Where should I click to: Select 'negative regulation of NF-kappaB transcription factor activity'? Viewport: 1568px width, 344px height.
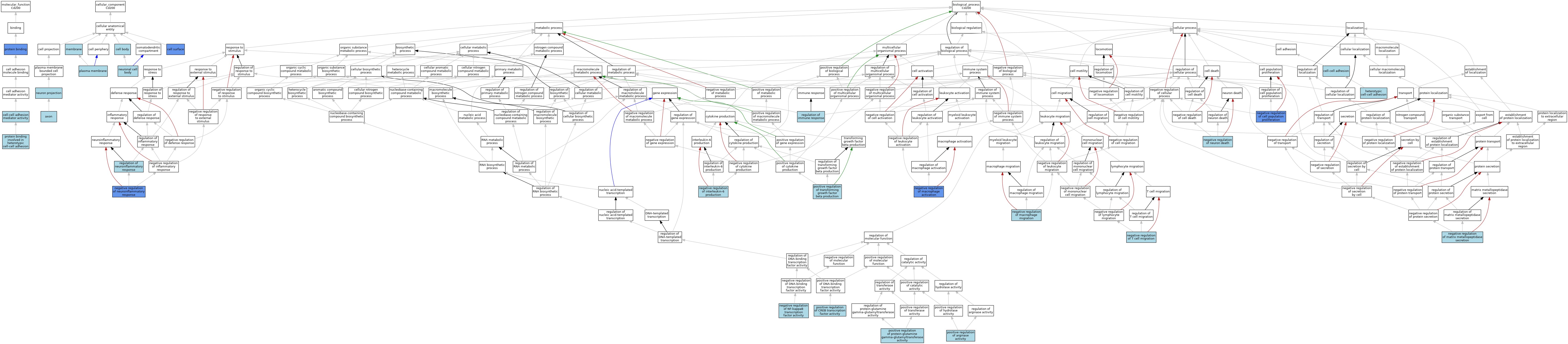click(x=794, y=311)
